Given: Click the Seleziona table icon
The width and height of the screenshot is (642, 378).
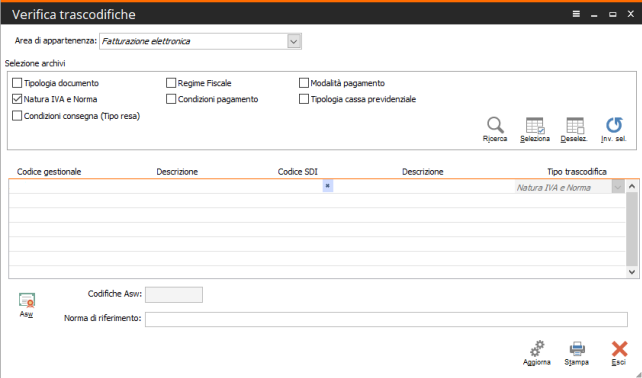Looking at the screenshot, I should click(x=535, y=125).
